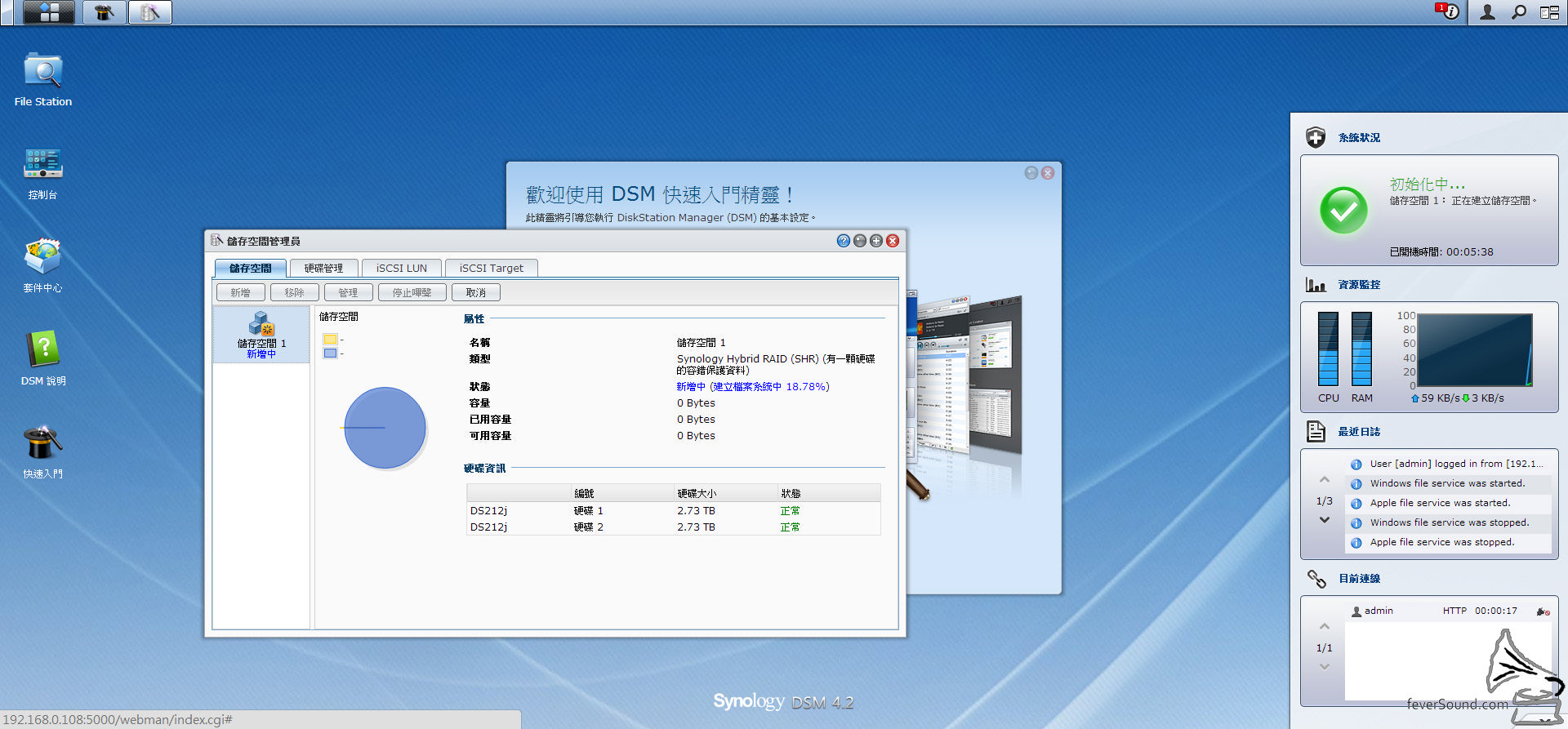1568x729 pixels.
Task: Open the Control Panel desktop icon
Action: (x=43, y=174)
